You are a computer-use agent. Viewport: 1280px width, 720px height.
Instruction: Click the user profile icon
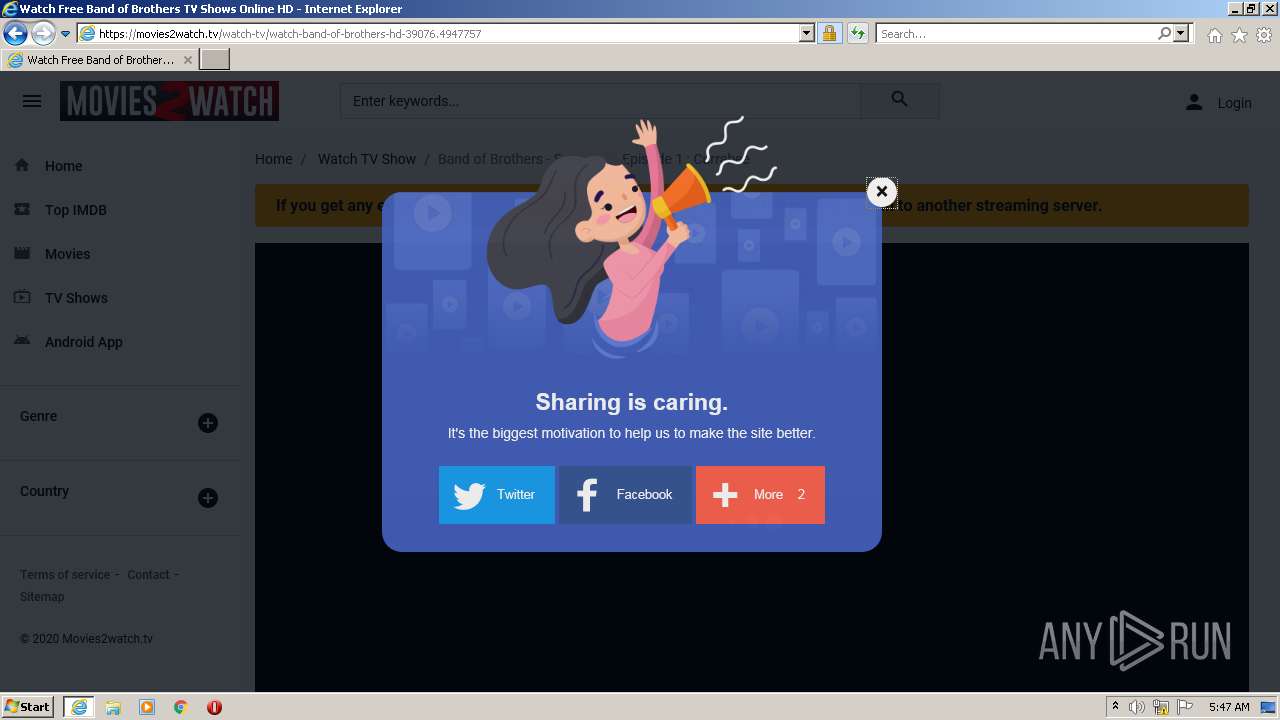click(1194, 102)
